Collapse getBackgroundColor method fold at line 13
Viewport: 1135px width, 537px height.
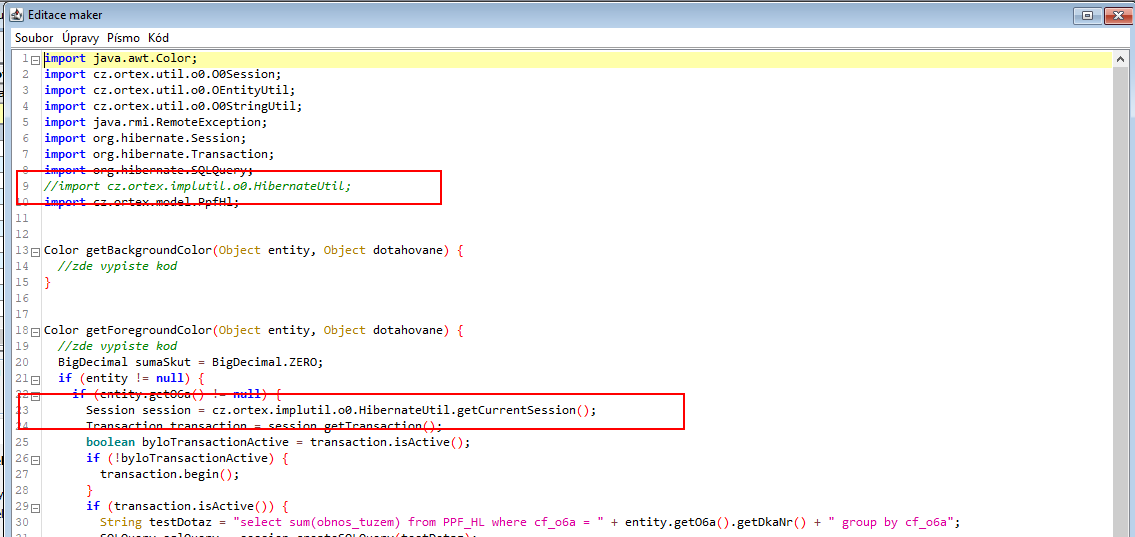point(36,251)
